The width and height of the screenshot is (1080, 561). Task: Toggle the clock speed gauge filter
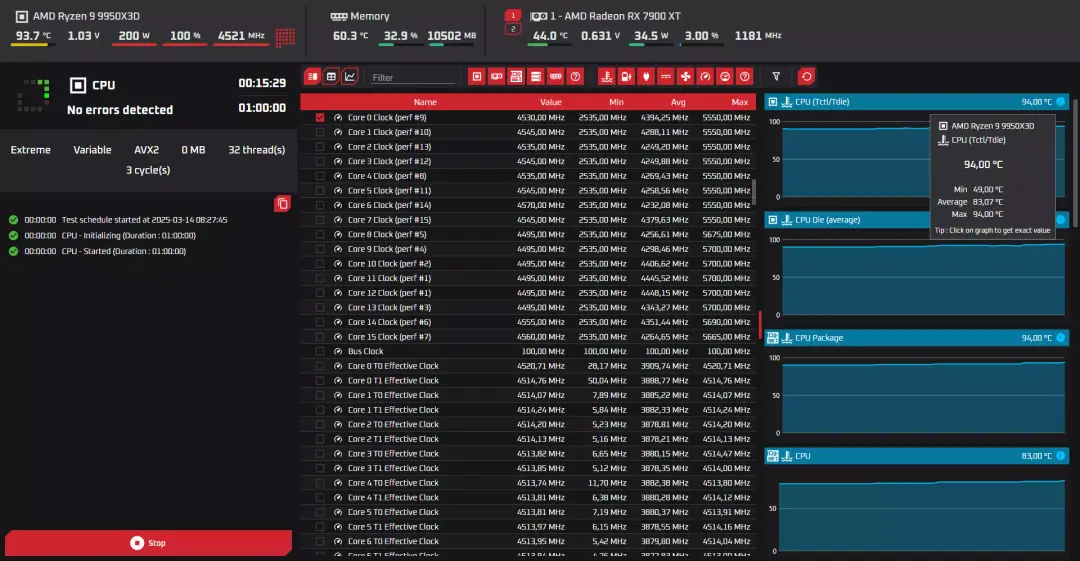point(705,76)
